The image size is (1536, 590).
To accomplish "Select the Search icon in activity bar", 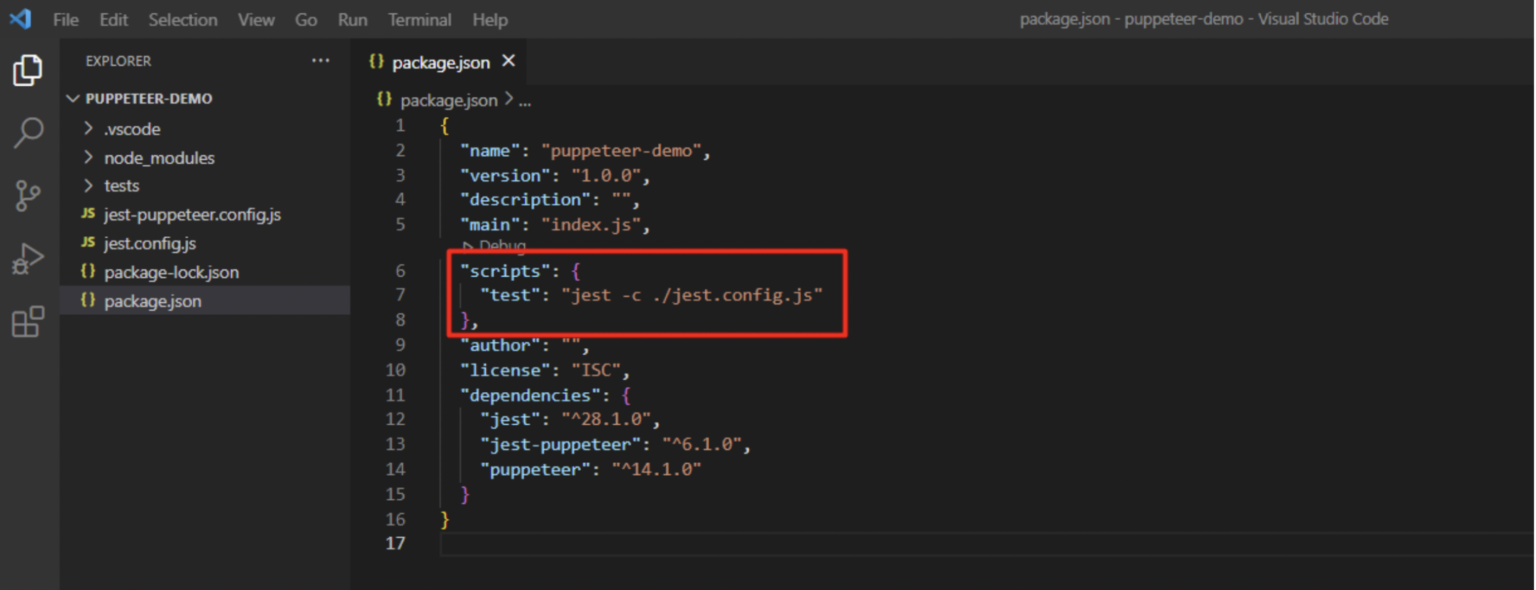I will point(27,131).
